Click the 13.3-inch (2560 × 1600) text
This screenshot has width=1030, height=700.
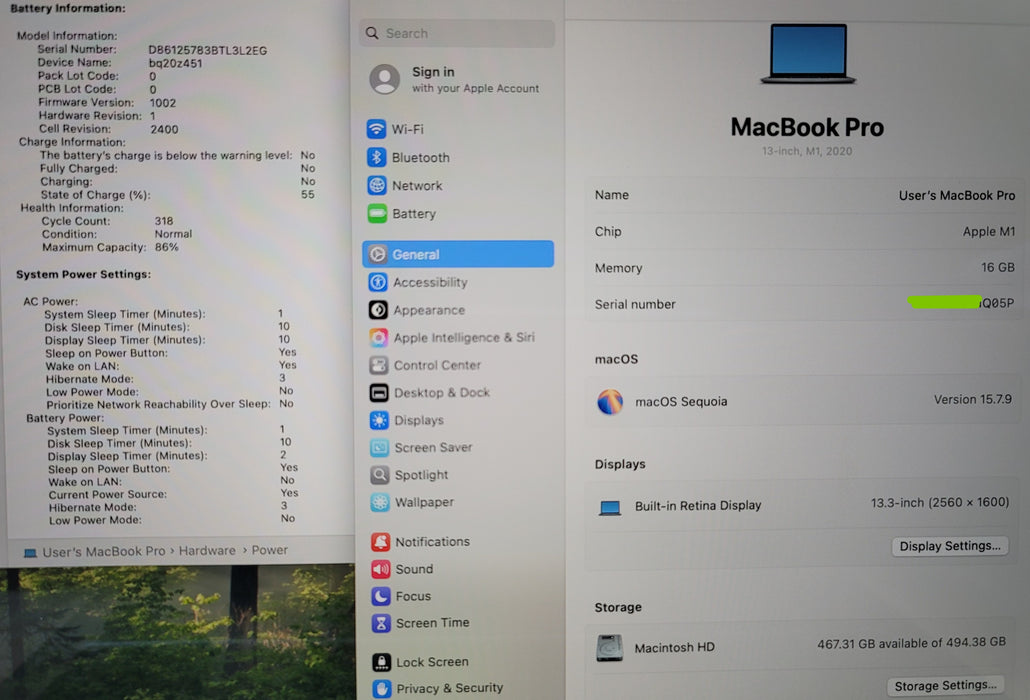point(940,502)
